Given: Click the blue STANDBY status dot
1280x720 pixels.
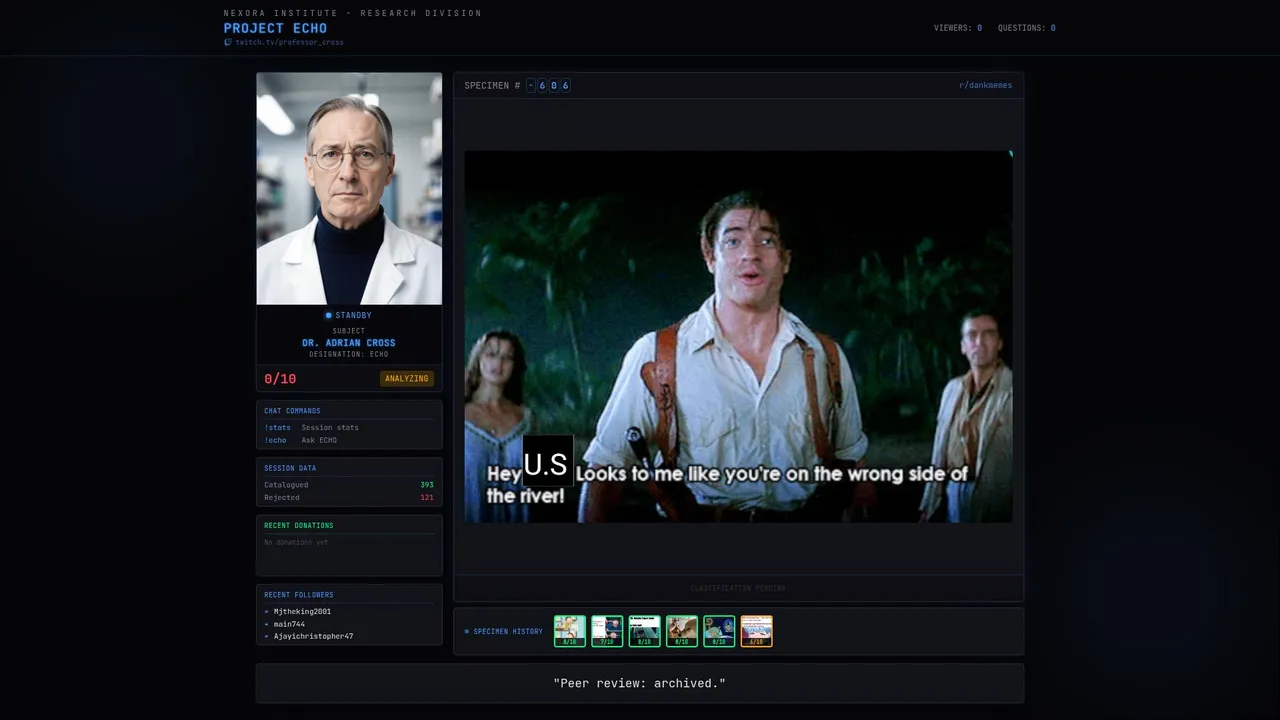Looking at the screenshot, I should [x=328, y=316].
